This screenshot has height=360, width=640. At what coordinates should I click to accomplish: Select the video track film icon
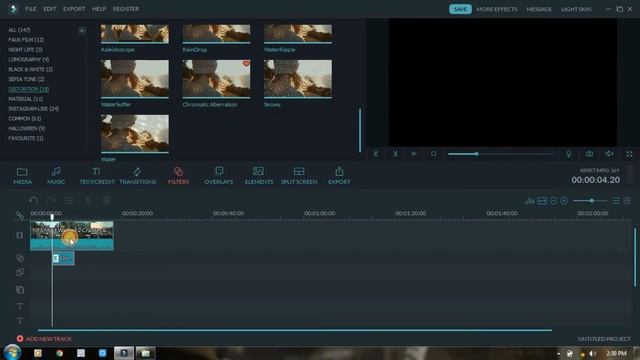[20, 235]
